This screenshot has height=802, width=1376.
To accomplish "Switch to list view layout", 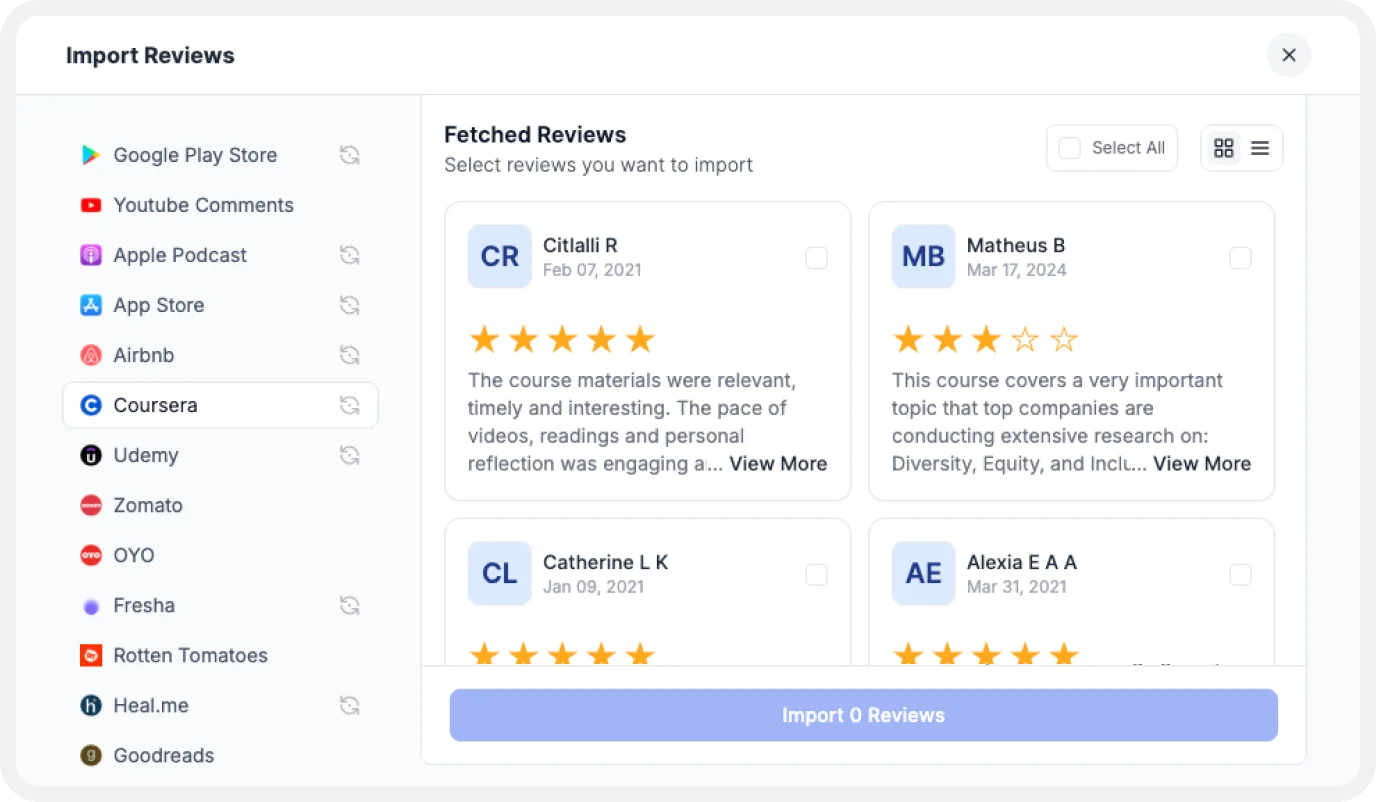I will (x=1260, y=148).
